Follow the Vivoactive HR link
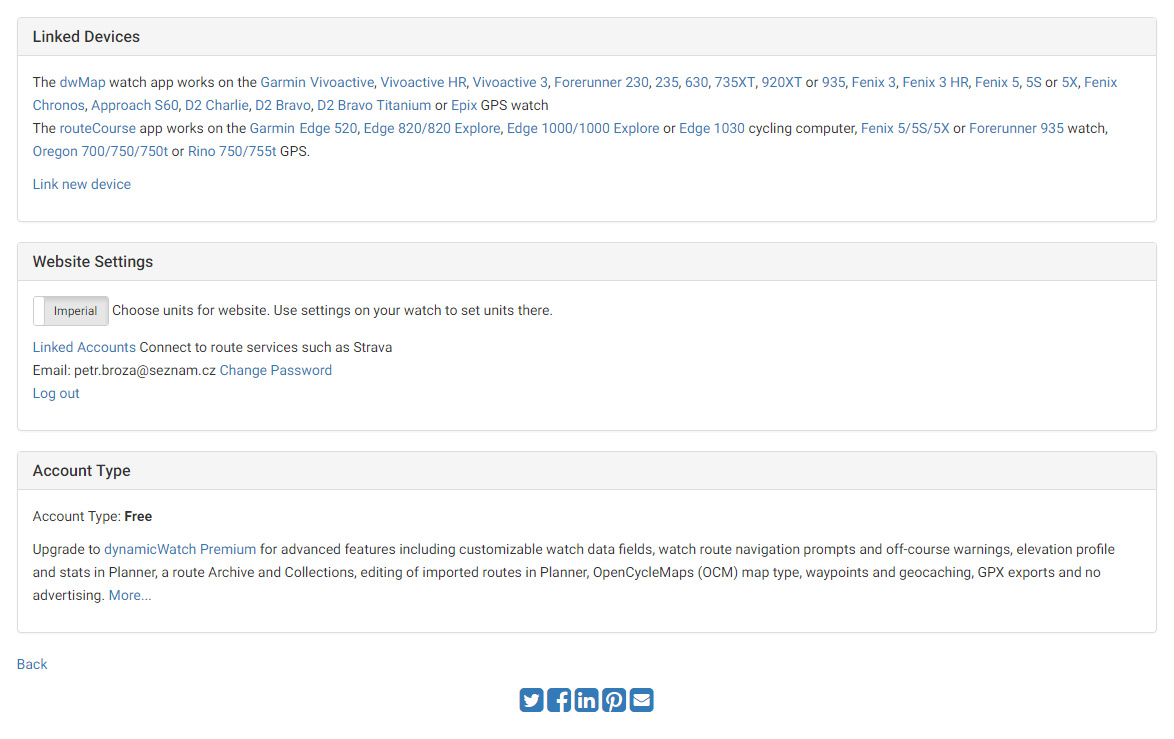The width and height of the screenshot is (1174, 739). coord(423,82)
